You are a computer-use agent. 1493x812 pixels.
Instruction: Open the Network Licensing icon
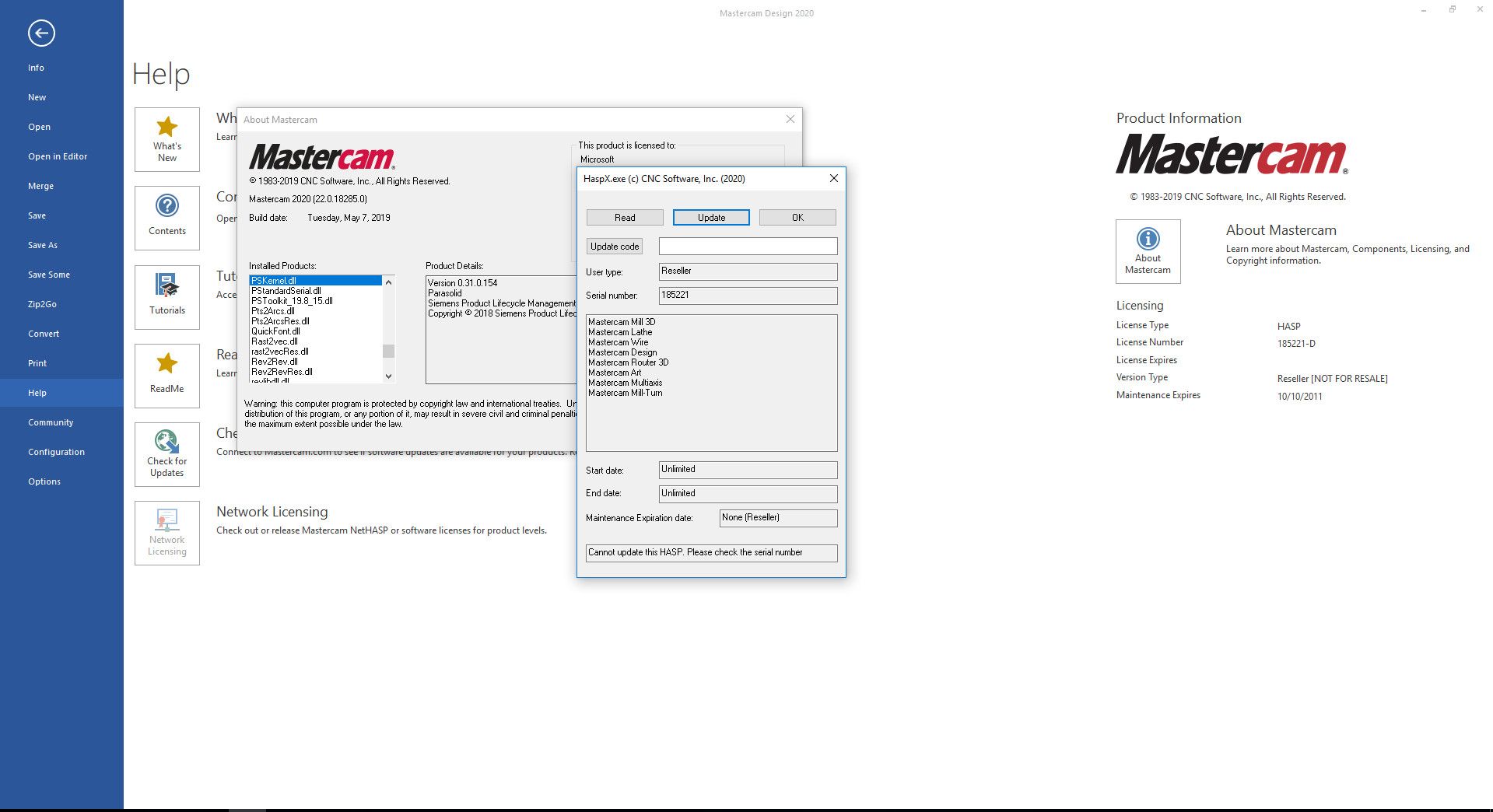(166, 520)
